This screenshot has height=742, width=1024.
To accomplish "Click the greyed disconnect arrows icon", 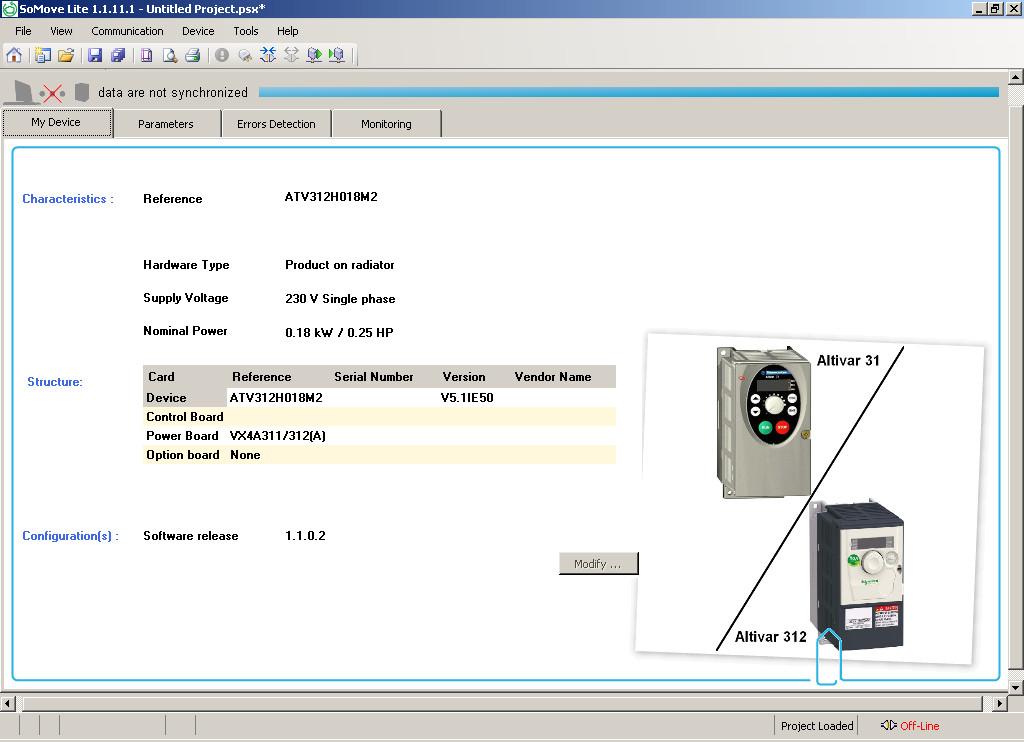I will pos(291,55).
